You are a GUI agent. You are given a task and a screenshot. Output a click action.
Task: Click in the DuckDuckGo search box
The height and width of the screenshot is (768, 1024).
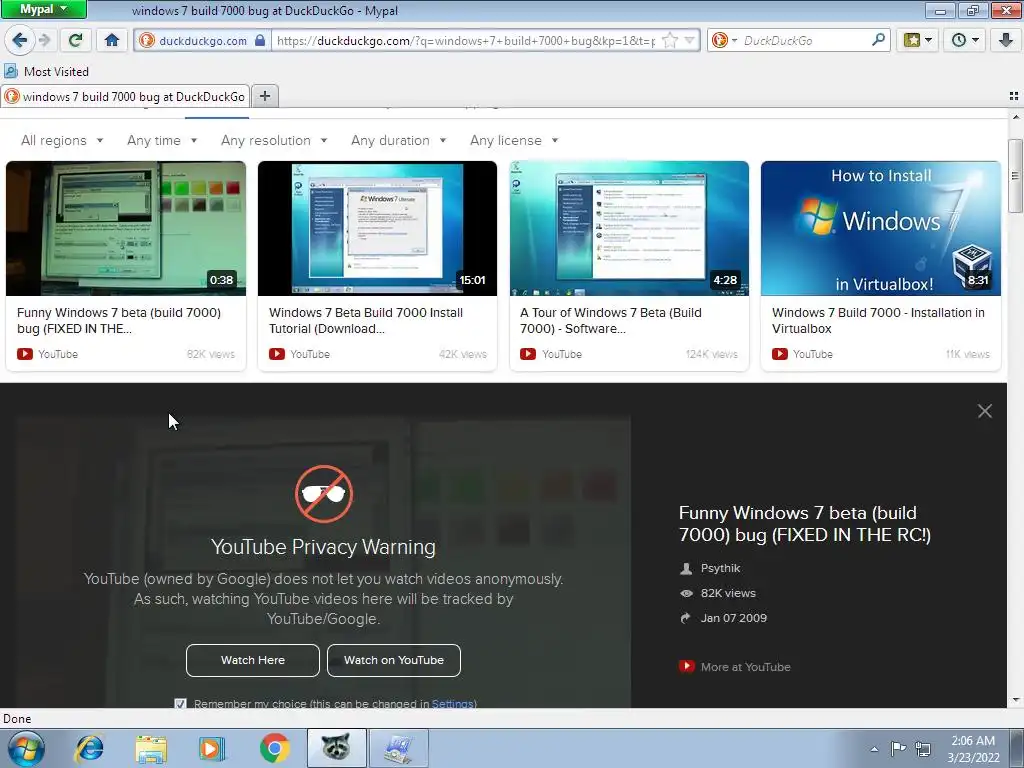[x=805, y=40]
